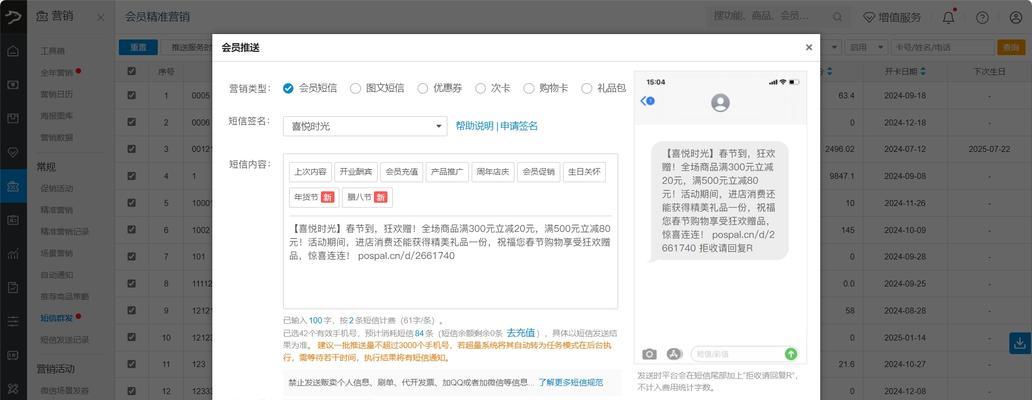1032x400 pixels.
Task: Open the dropdown left of 启用 filter
Action: click(832, 47)
